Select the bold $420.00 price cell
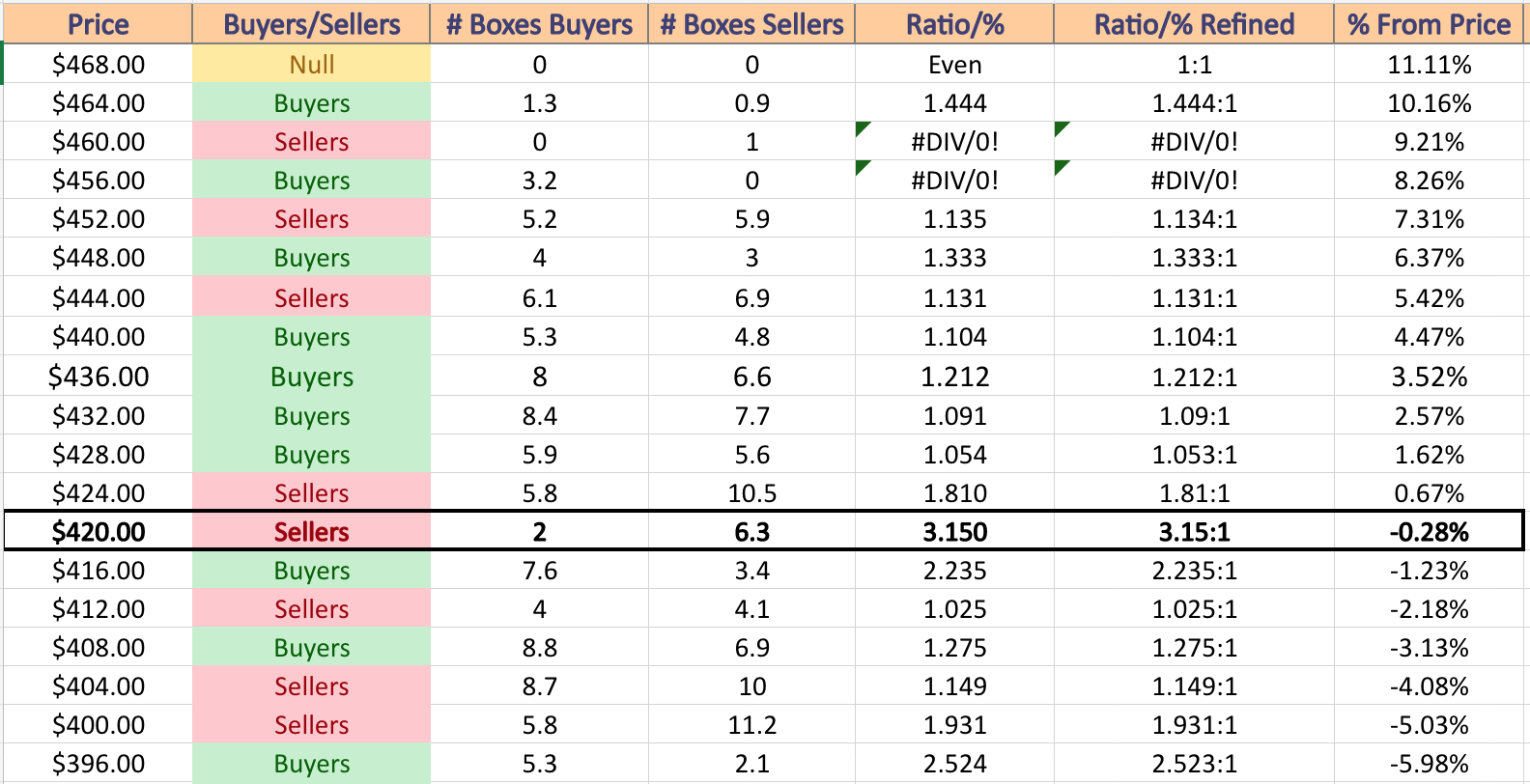The height and width of the screenshot is (784, 1530). 98,531
